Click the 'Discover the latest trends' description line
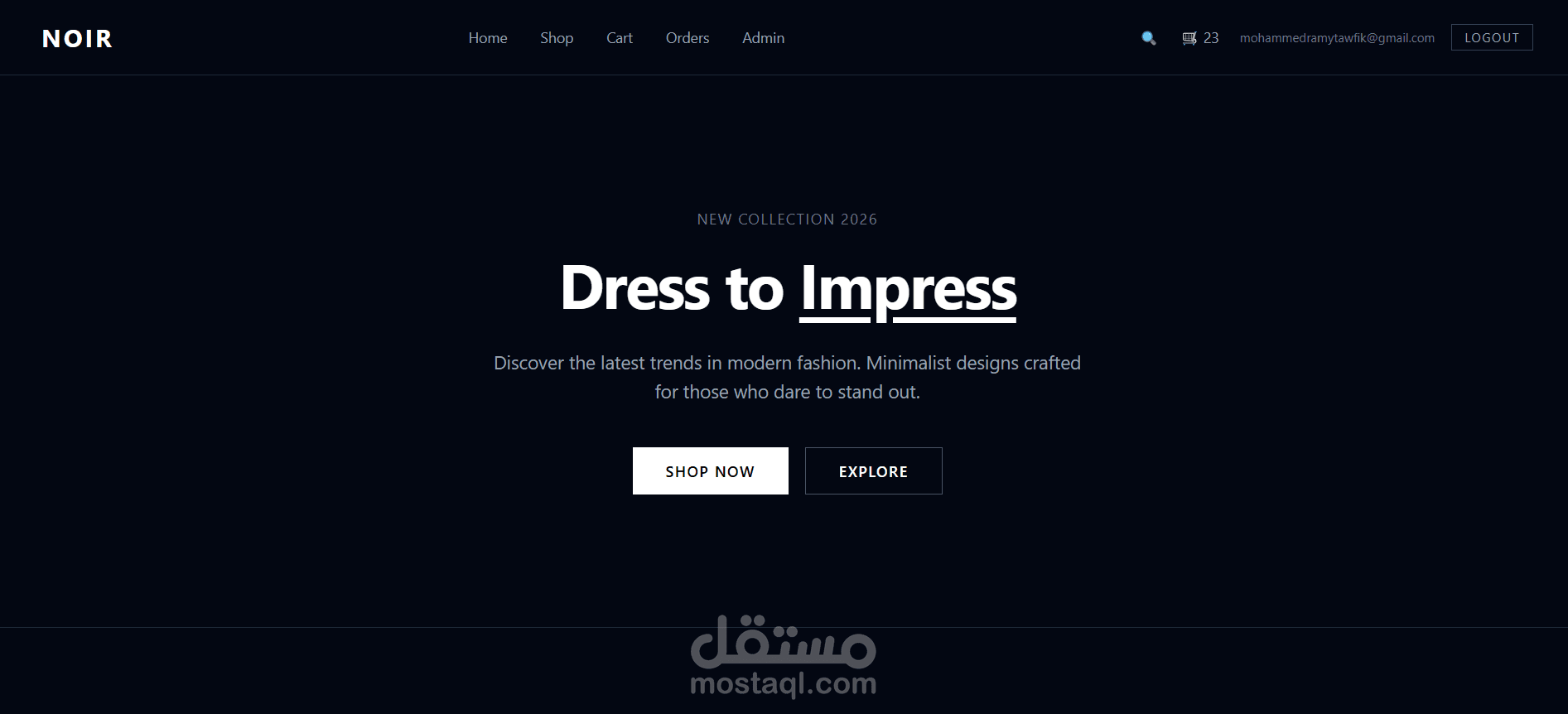Screen dimensions: 1568x714 pyautogui.click(x=787, y=363)
